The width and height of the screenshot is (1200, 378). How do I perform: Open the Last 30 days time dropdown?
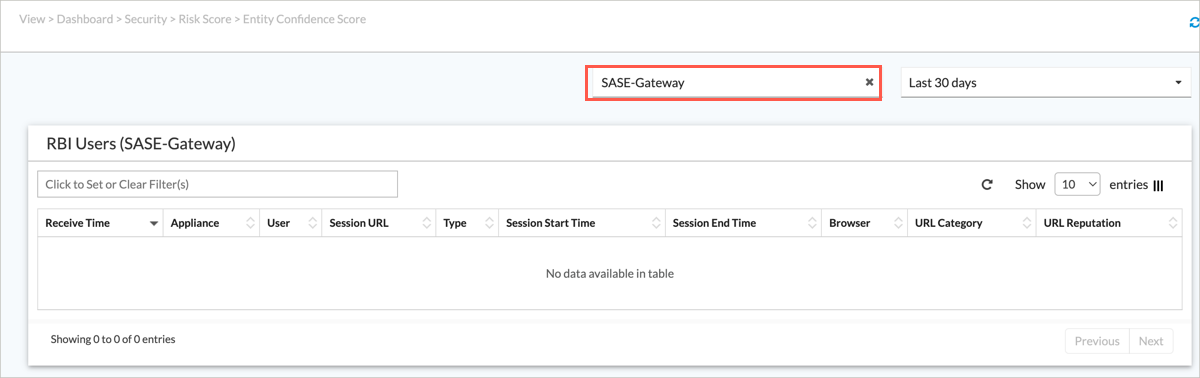point(1045,83)
